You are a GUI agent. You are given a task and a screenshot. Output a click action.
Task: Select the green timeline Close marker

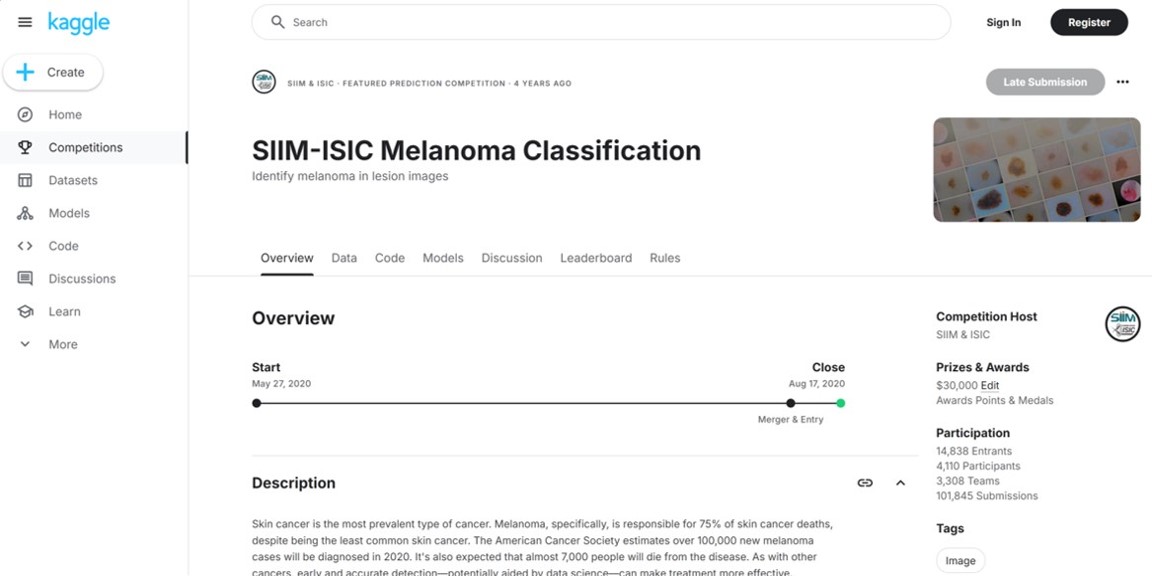click(840, 403)
